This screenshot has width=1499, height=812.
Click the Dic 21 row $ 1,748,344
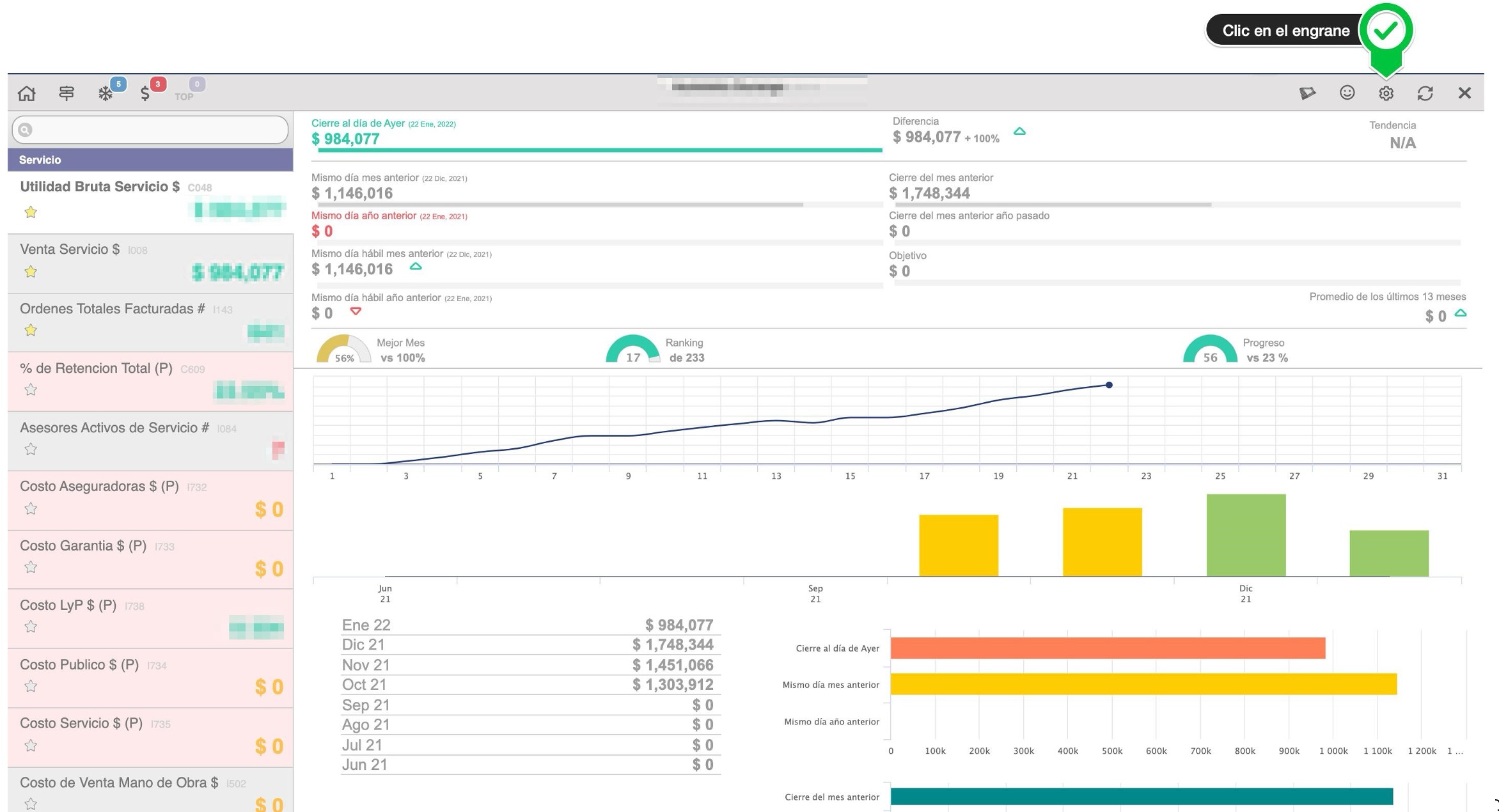(531, 644)
